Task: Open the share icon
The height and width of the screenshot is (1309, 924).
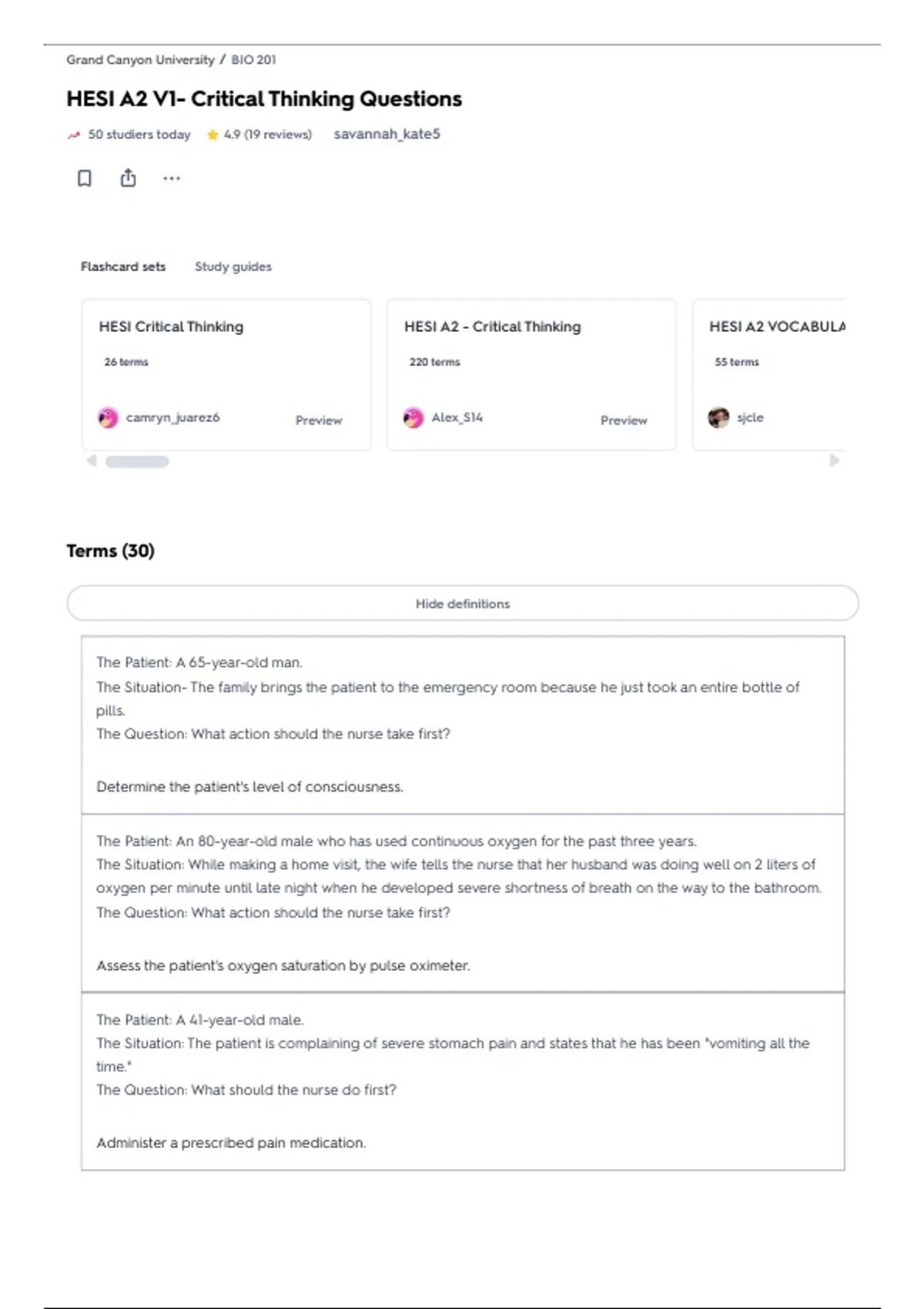Action: [128, 178]
